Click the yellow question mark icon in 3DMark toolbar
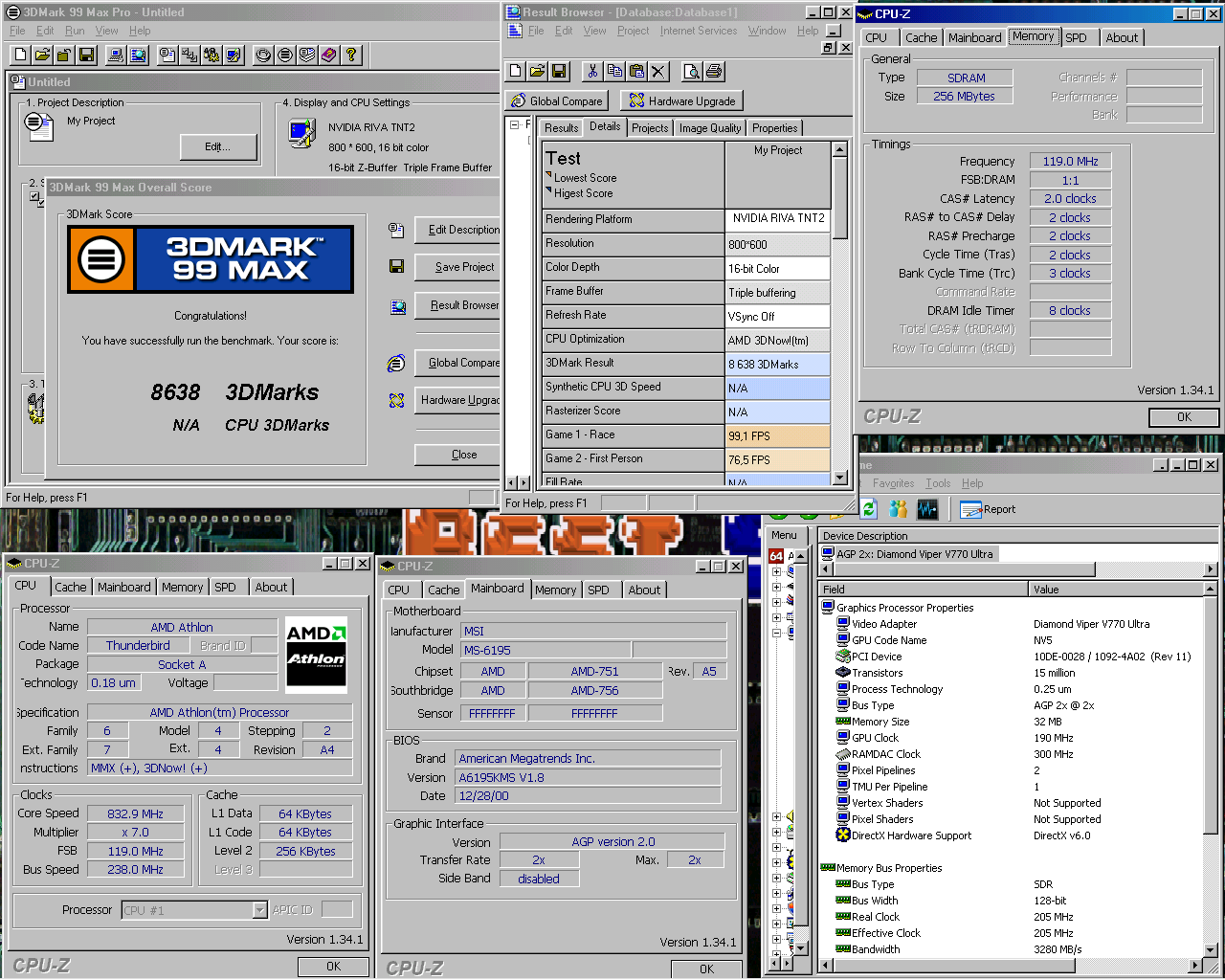 tap(351, 55)
